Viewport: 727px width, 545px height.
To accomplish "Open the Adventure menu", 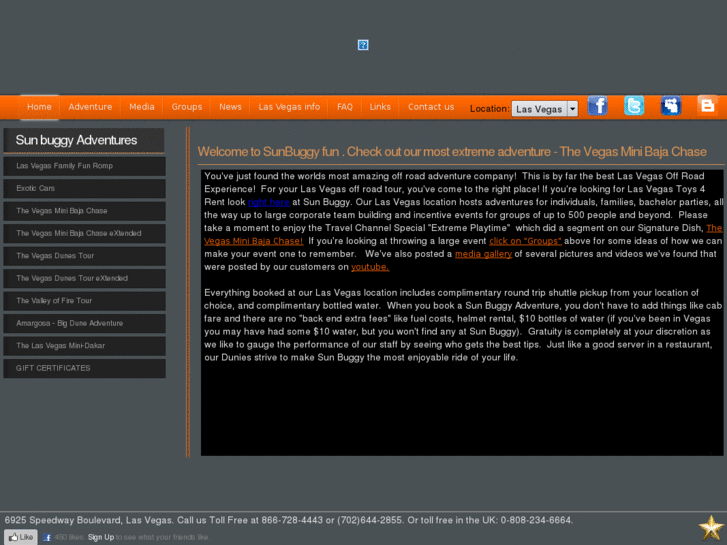I will coord(90,107).
